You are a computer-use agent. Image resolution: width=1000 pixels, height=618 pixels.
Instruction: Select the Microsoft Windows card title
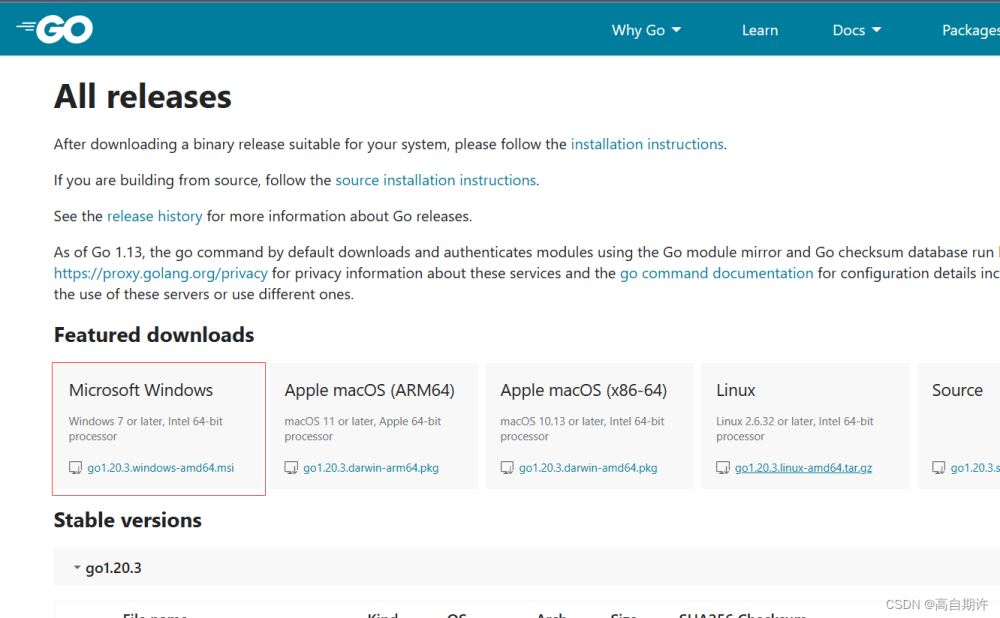(141, 390)
